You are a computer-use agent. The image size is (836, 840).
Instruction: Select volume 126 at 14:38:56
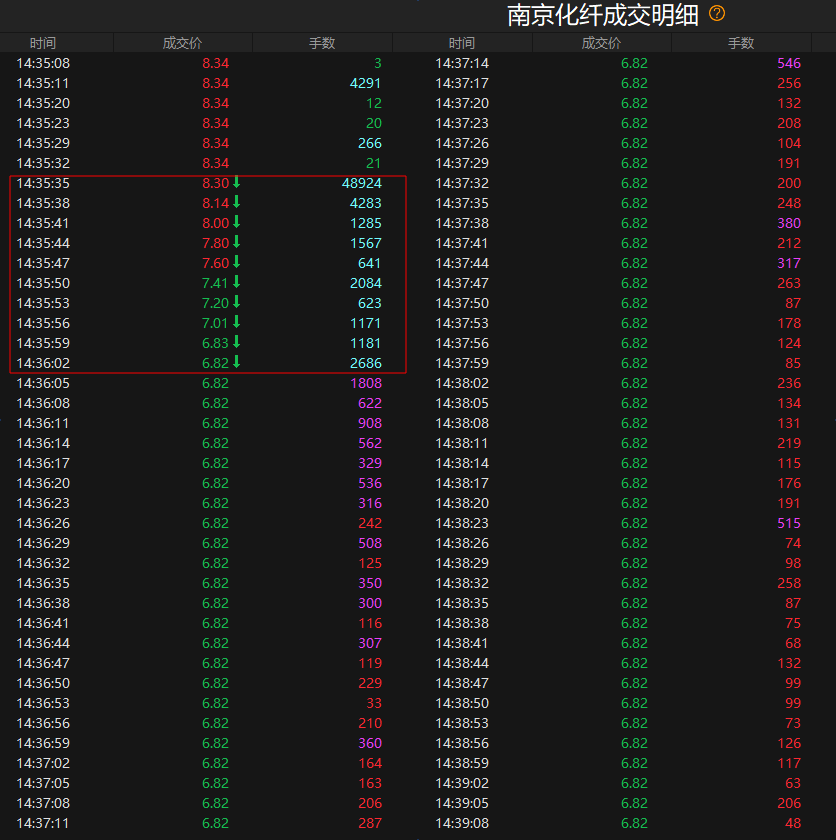point(789,743)
